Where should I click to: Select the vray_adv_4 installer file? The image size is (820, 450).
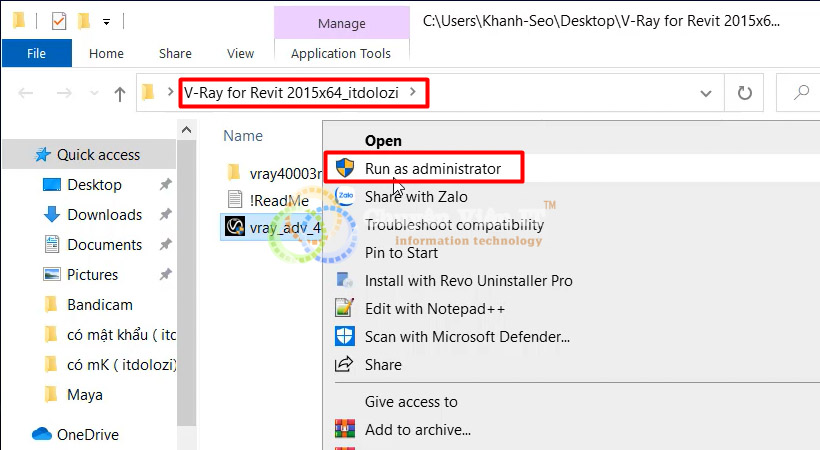[x=272, y=228]
